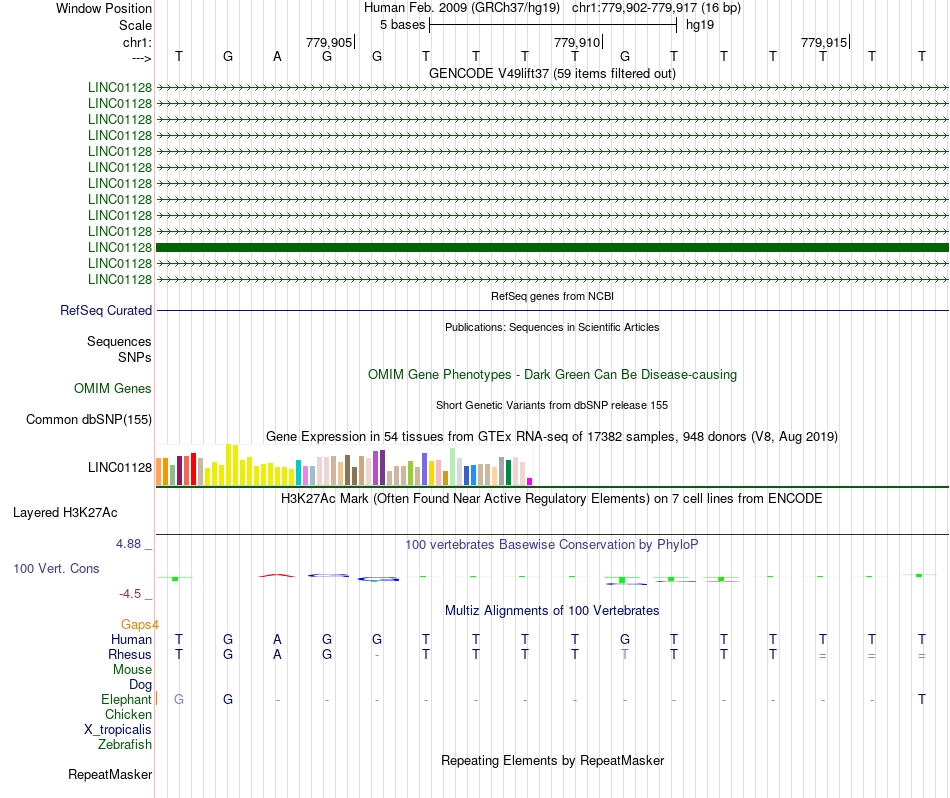Open the RefSeq Curated track label
The width and height of the screenshot is (950, 798).
(x=106, y=310)
